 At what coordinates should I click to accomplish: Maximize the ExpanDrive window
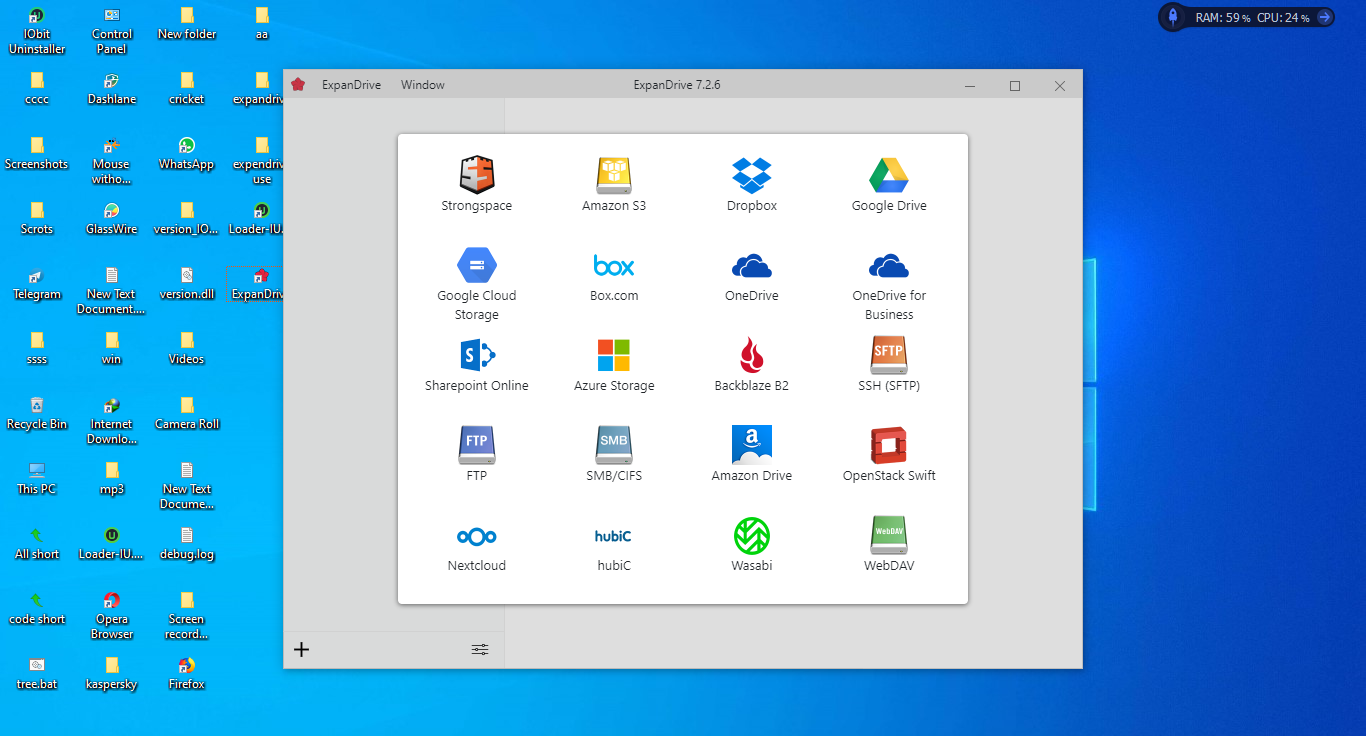tap(1015, 86)
